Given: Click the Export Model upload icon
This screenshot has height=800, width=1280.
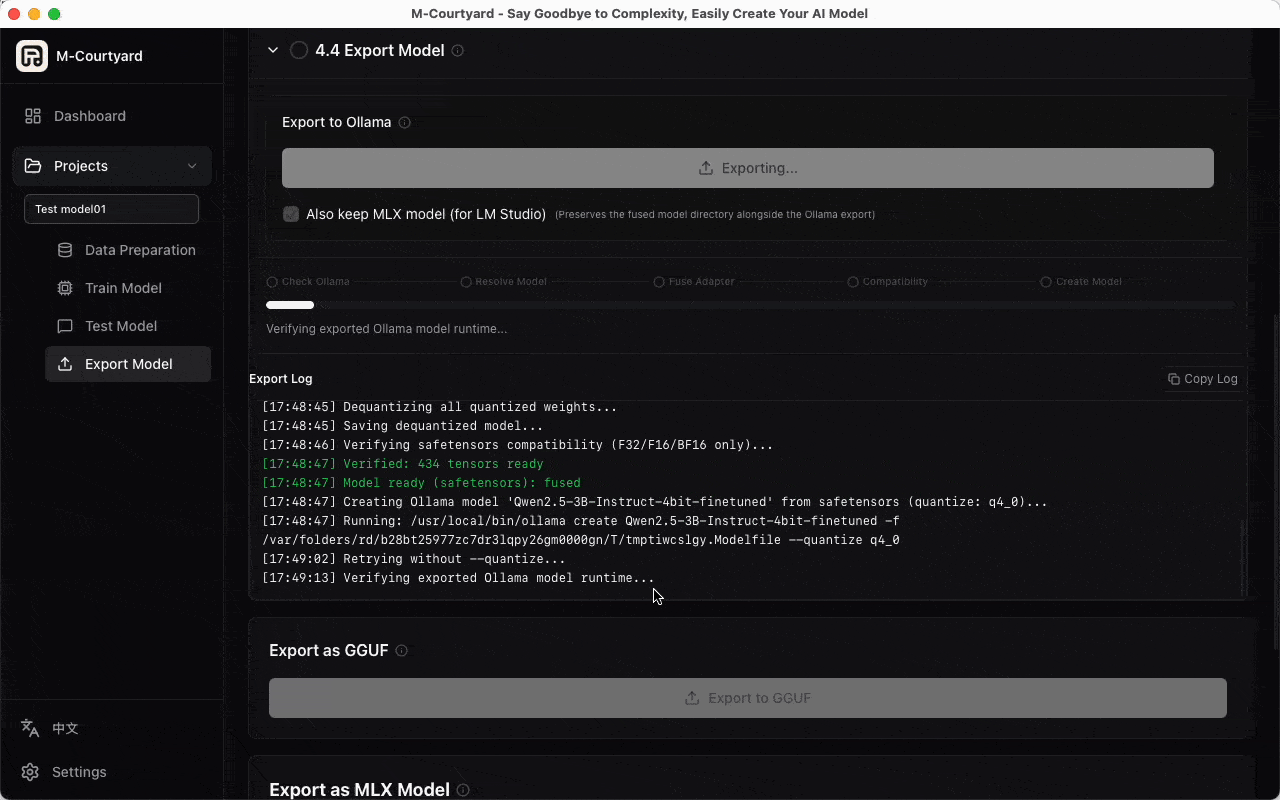Looking at the screenshot, I should tap(65, 364).
